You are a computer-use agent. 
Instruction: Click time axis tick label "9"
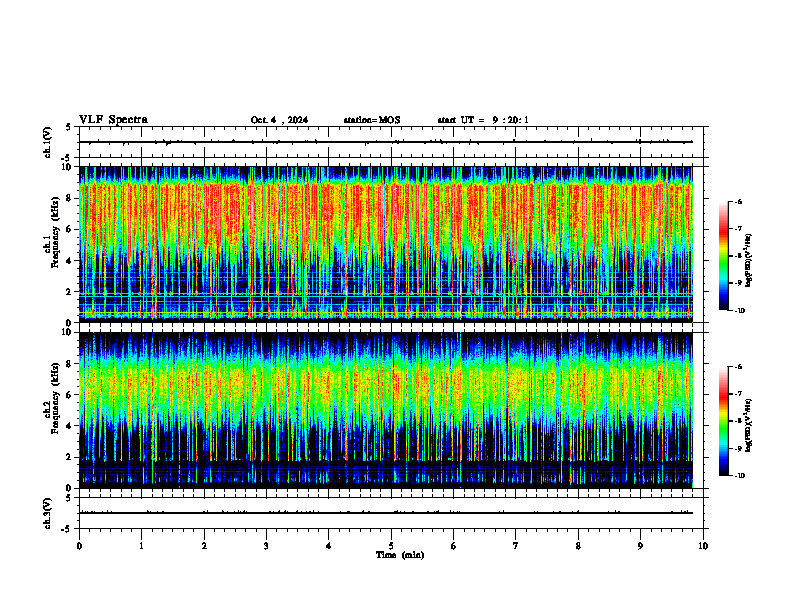640,546
